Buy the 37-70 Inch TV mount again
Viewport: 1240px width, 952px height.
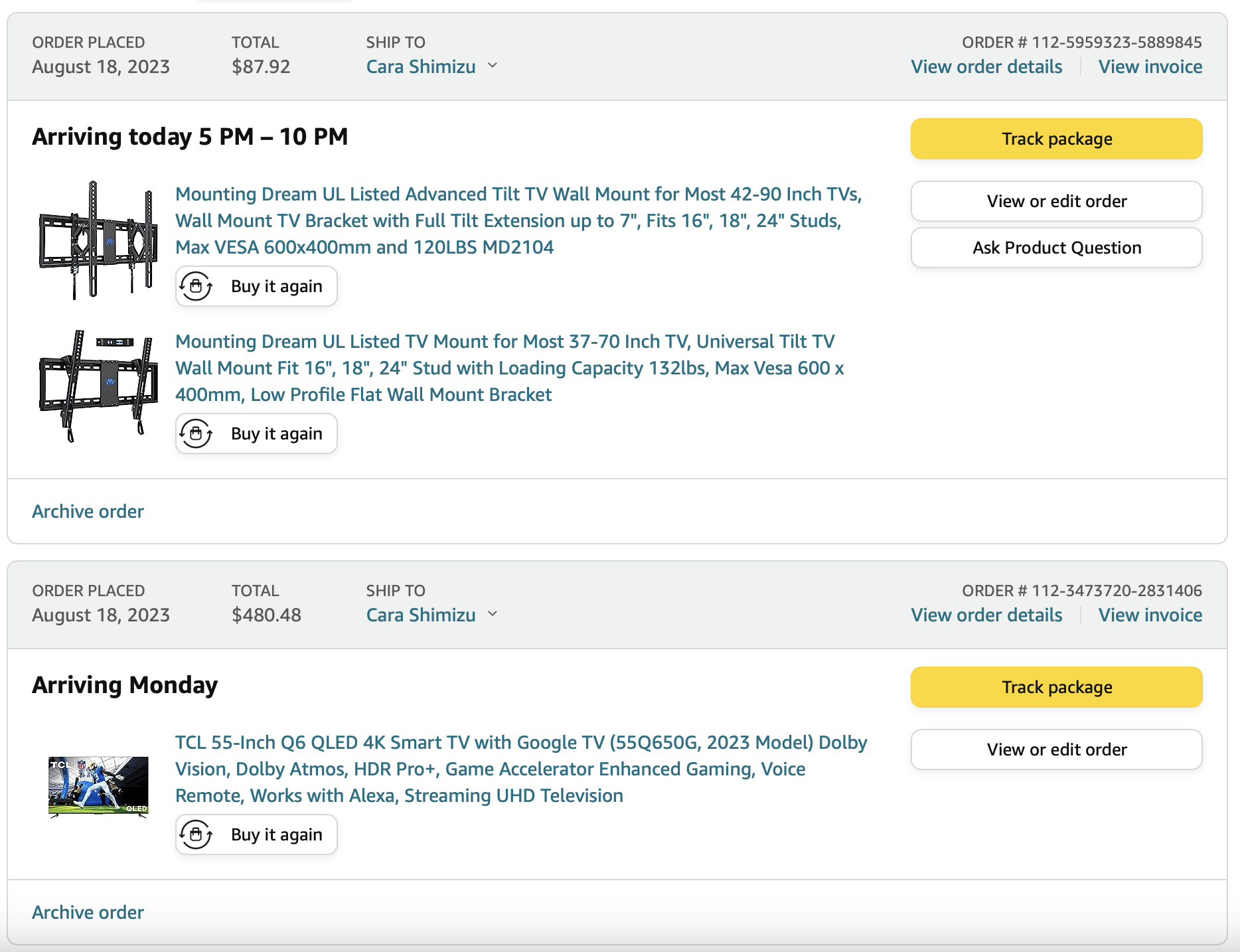pos(256,434)
